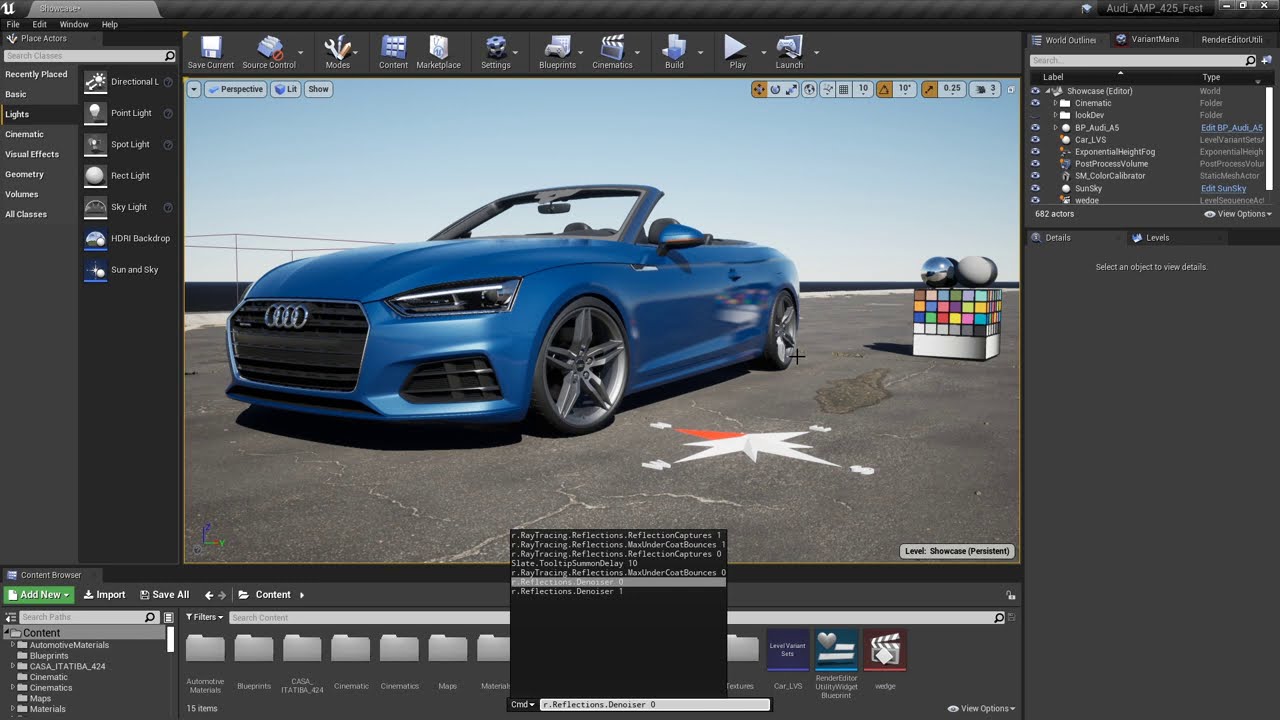Select the HDRI Backdrop actor icon

coord(95,238)
